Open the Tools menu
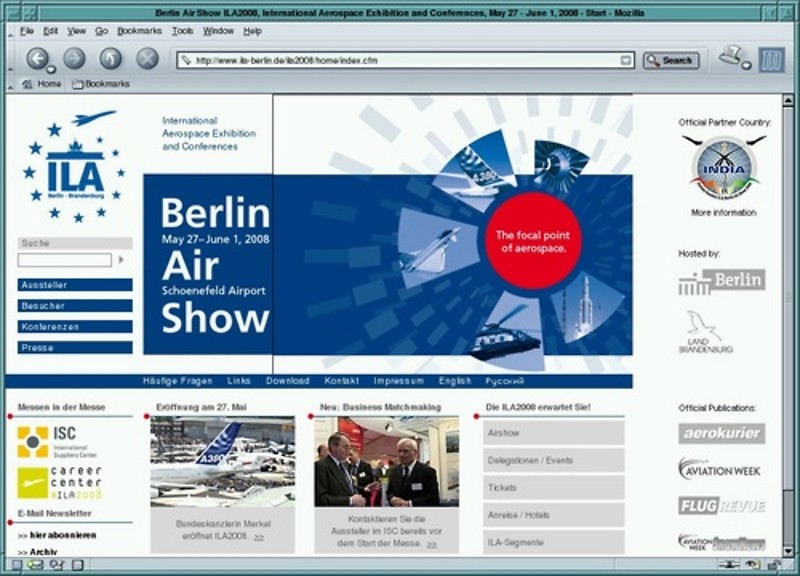This screenshot has height=576, width=800. pos(182,32)
